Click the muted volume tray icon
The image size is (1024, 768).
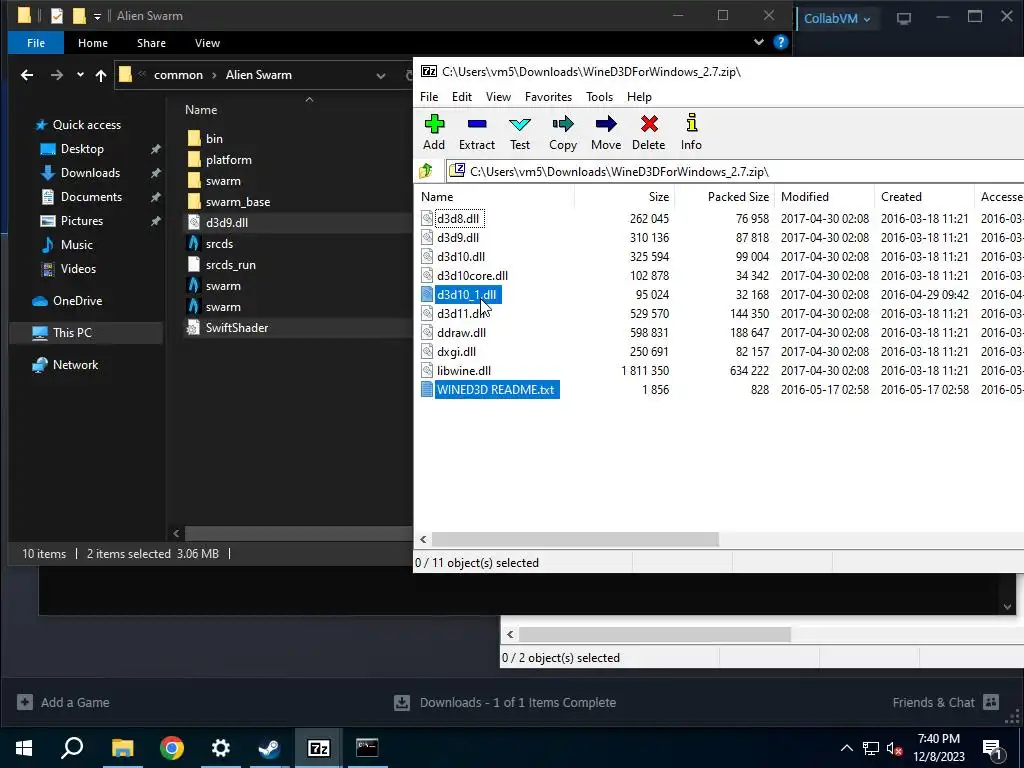pos(895,748)
